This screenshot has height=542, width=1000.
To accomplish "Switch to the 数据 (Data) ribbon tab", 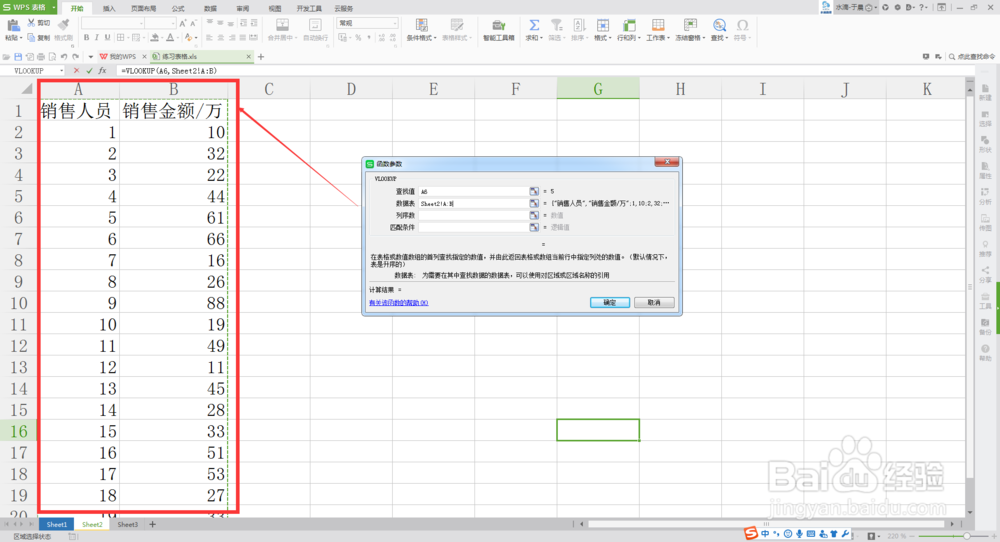I will (x=210, y=8).
